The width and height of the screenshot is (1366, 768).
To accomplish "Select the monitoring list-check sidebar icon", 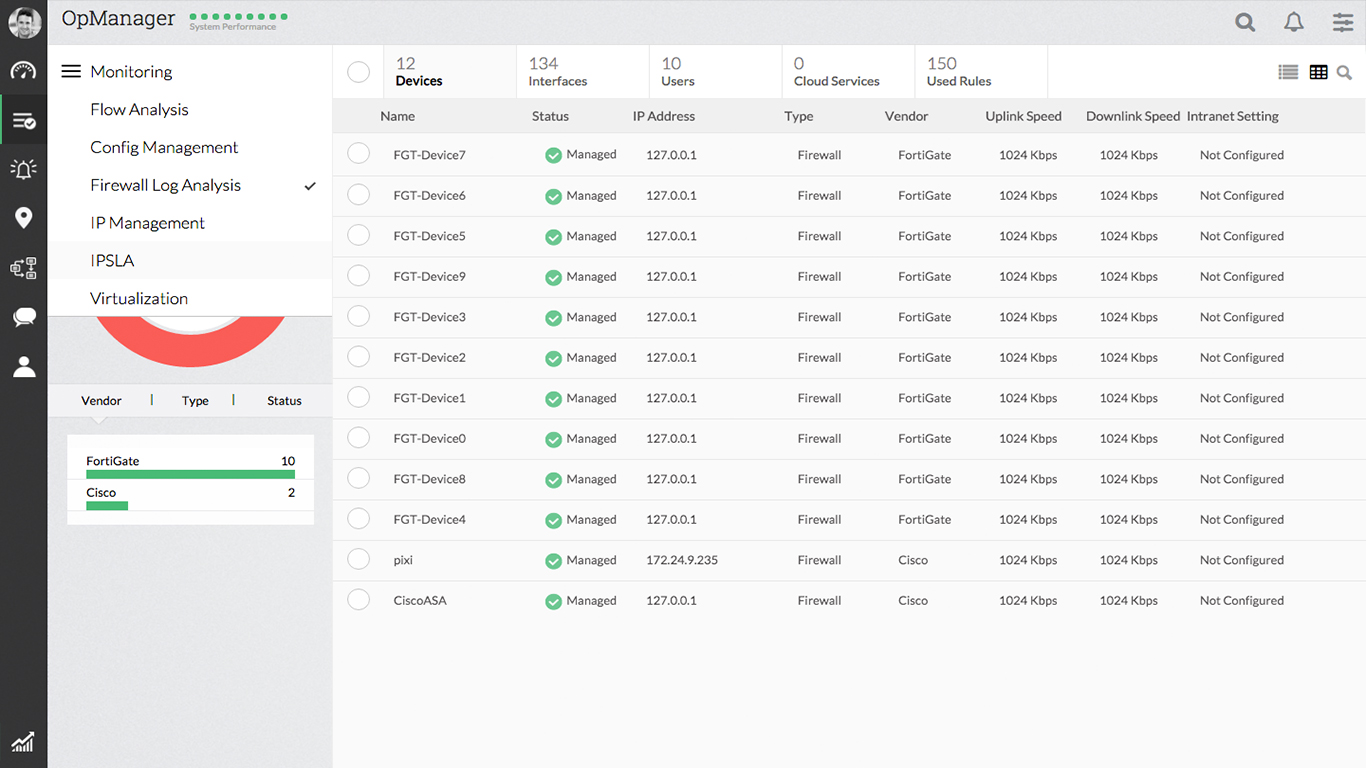I will click(x=24, y=121).
